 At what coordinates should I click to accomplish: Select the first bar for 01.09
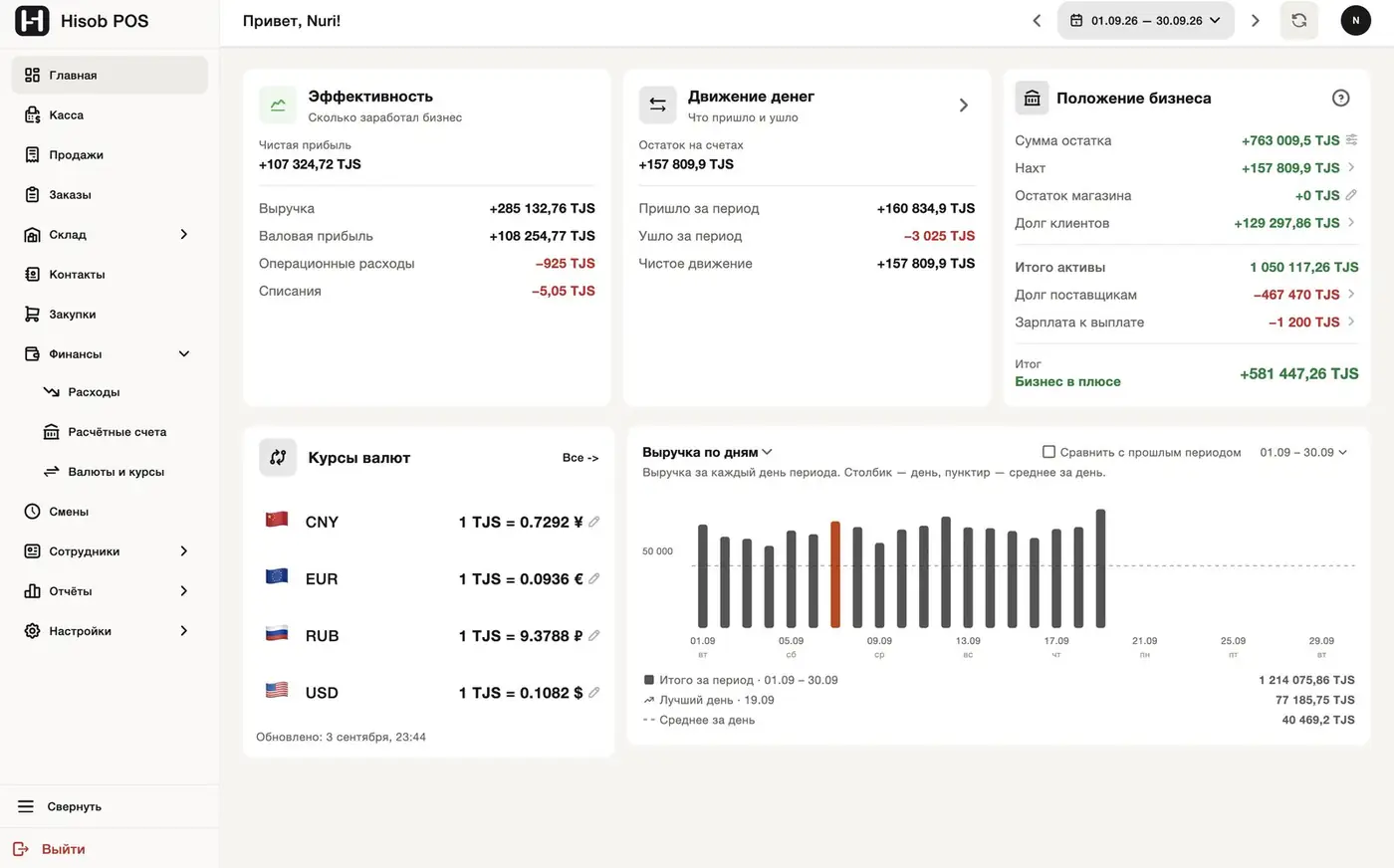tap(703, 576)
